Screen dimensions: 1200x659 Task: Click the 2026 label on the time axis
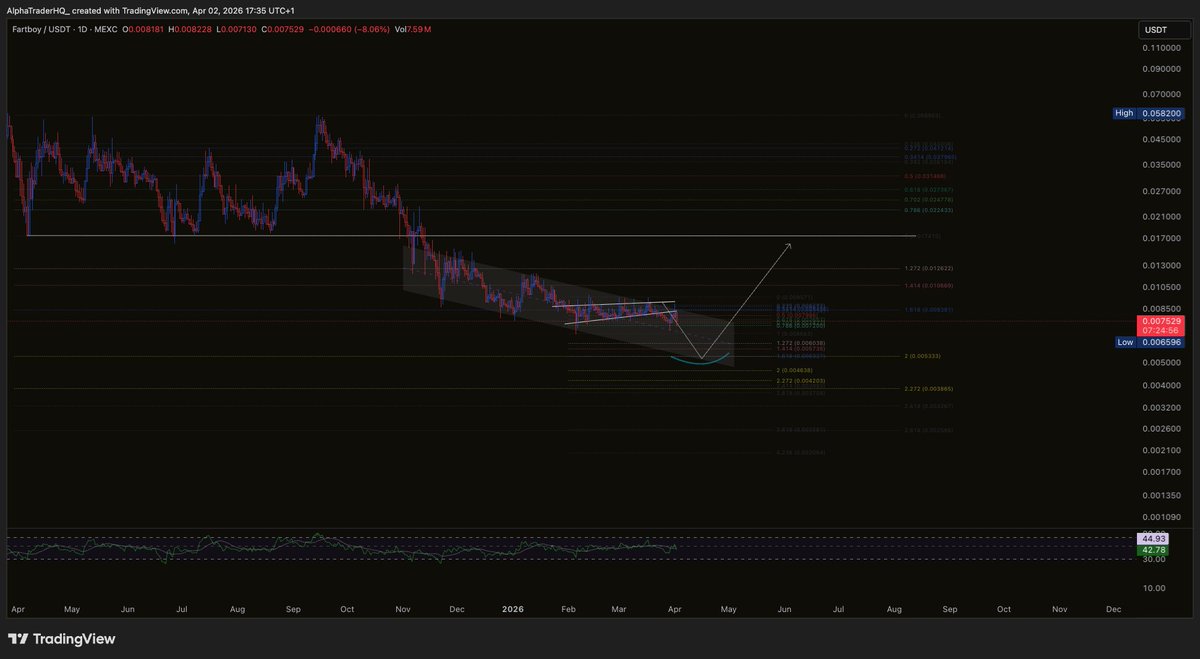[512, 608]
